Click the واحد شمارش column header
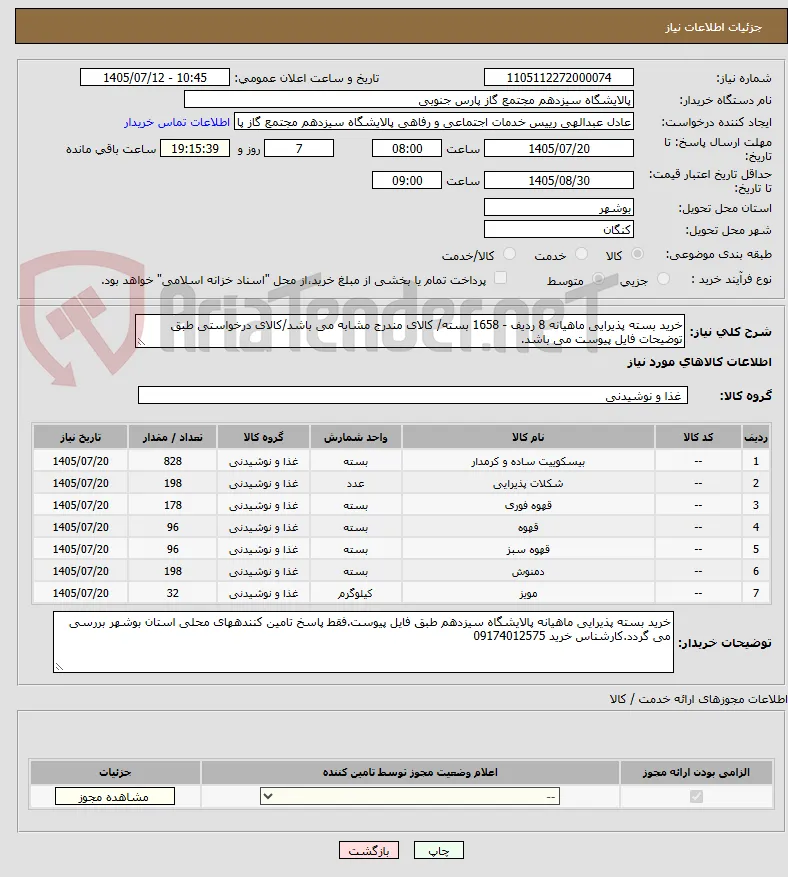The width and height of the screenshot is (788, 877). point(356,437)
